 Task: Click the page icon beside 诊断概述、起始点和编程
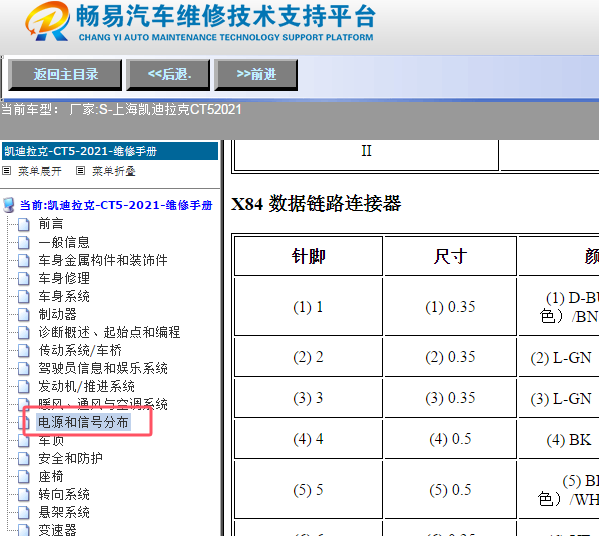click(24, 333)
